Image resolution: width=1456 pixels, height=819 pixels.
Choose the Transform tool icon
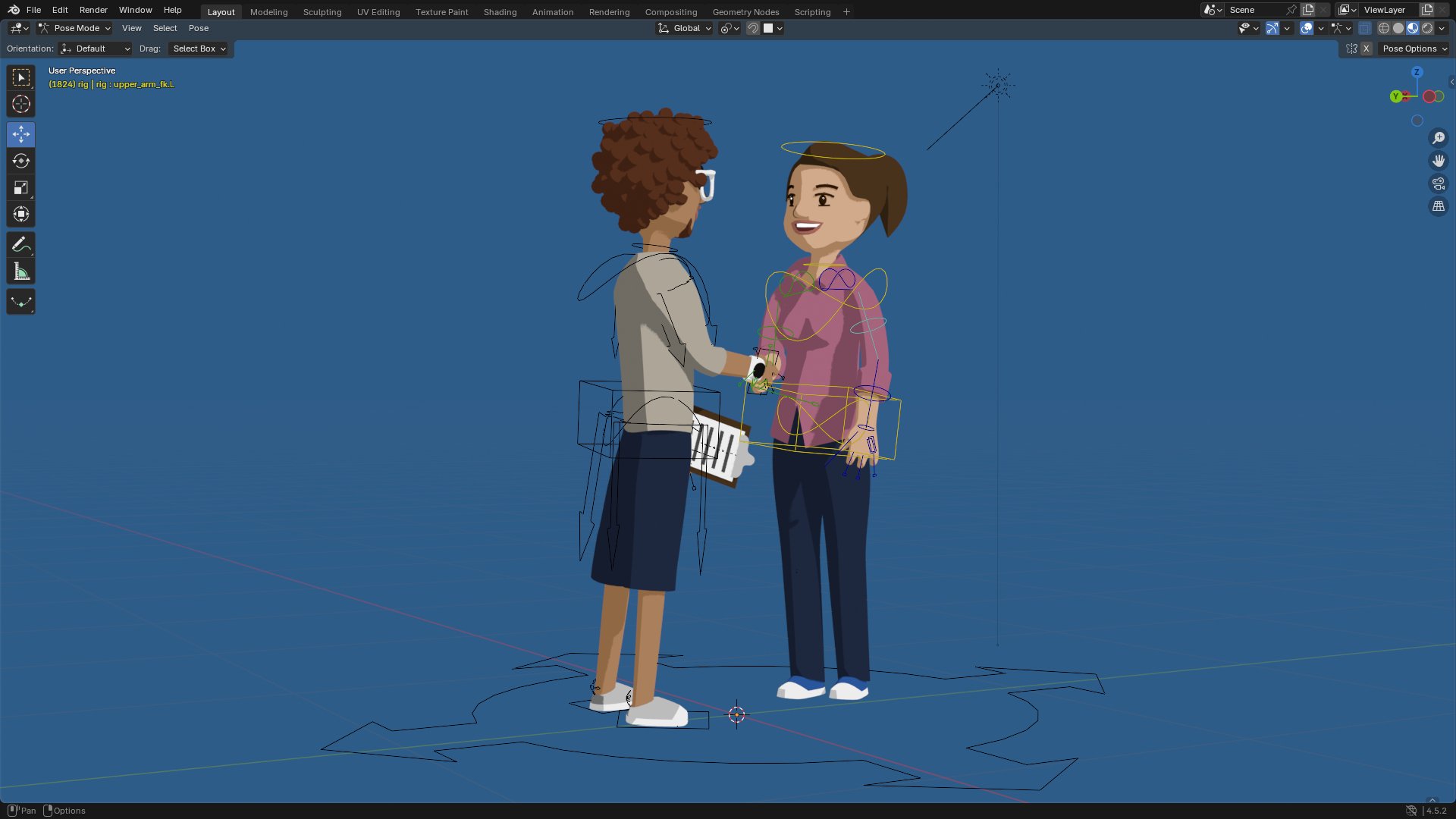20,214
